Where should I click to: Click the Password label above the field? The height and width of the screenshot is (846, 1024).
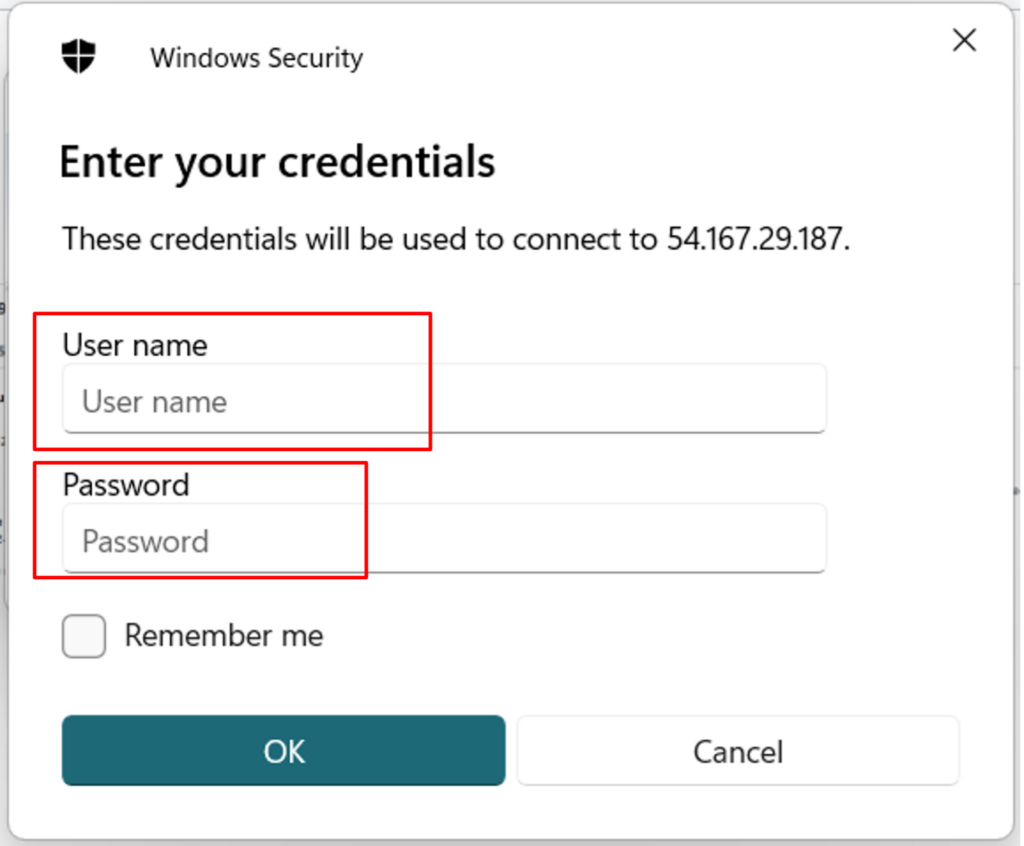coord(126,485)
